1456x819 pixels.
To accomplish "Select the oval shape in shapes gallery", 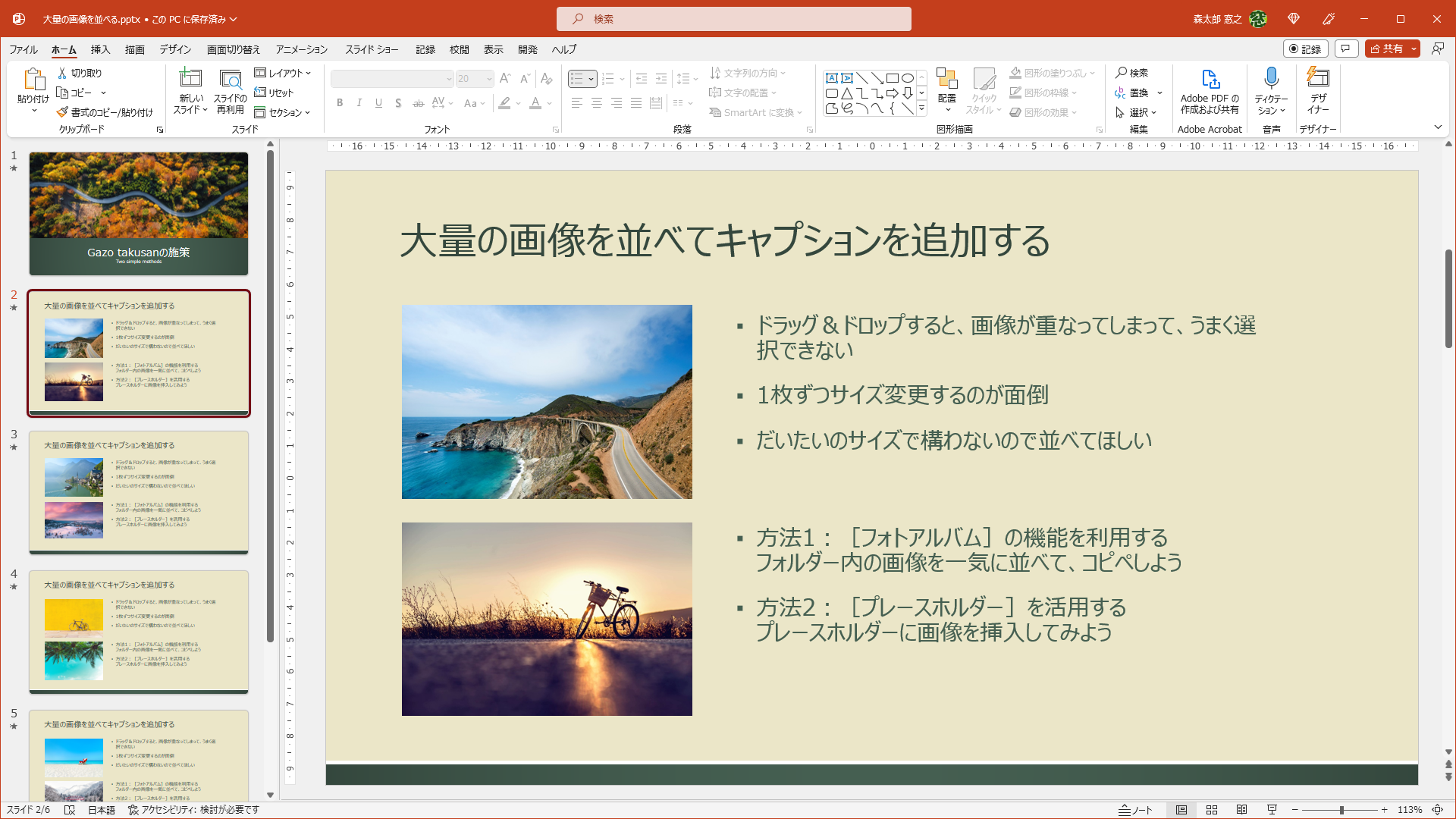I will point(908,77).
